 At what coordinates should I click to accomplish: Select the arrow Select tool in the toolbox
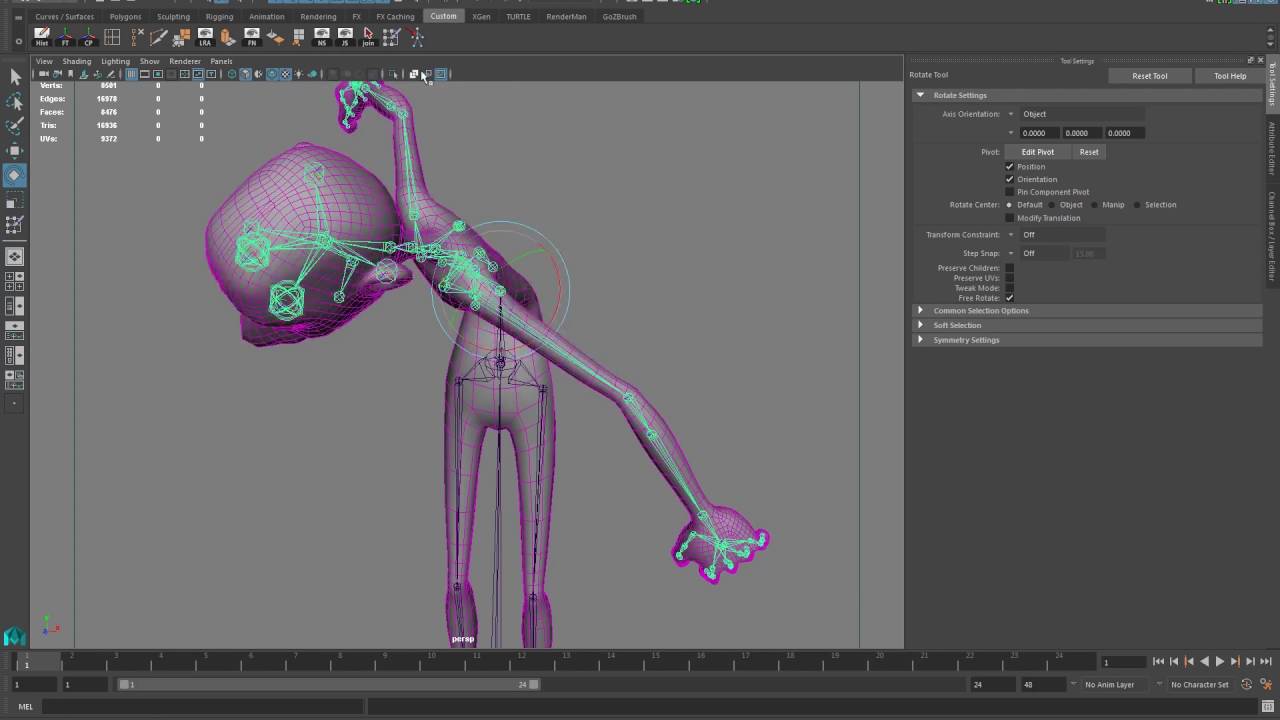coord(15,77)
